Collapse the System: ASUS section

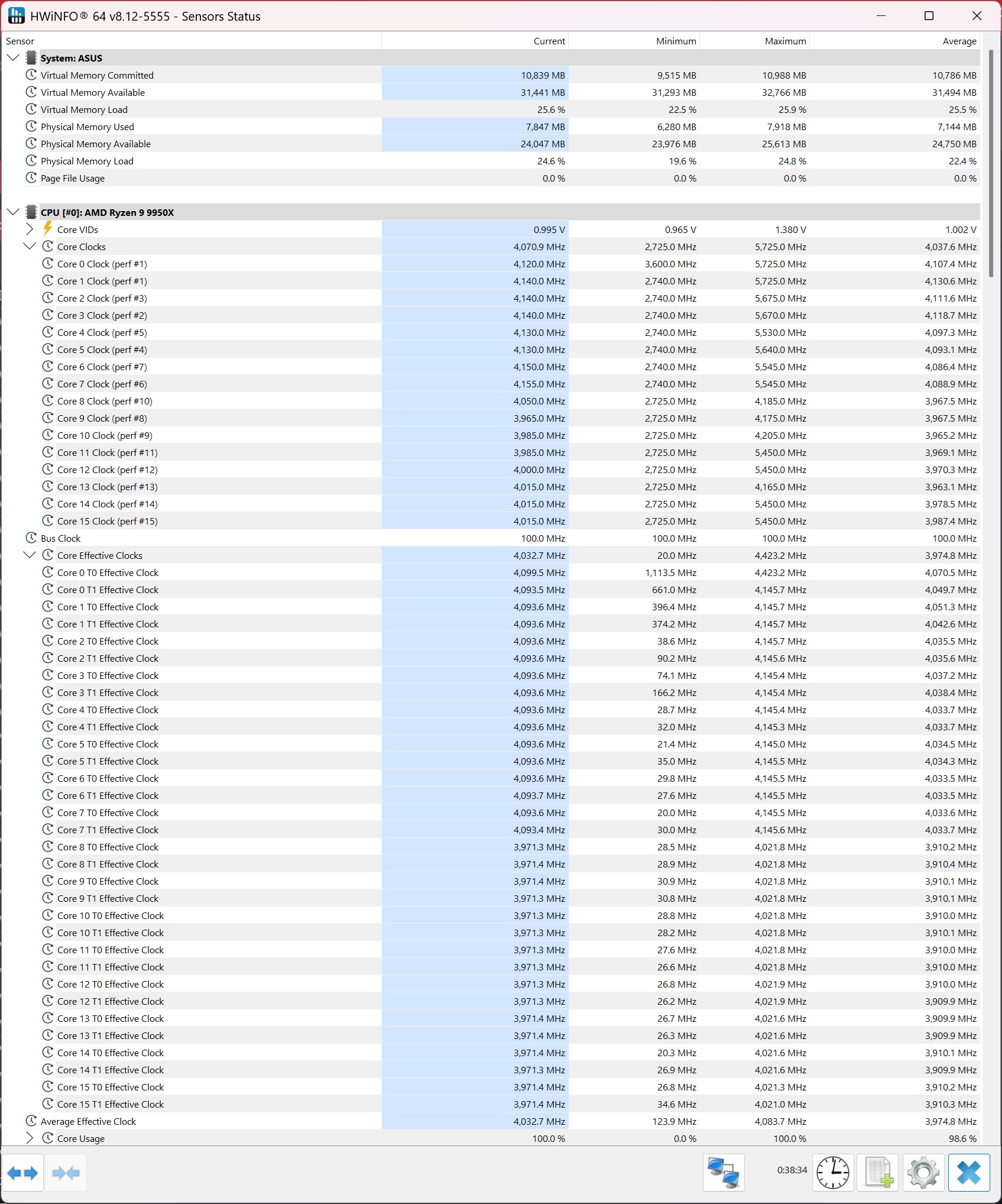coord(14,58)
